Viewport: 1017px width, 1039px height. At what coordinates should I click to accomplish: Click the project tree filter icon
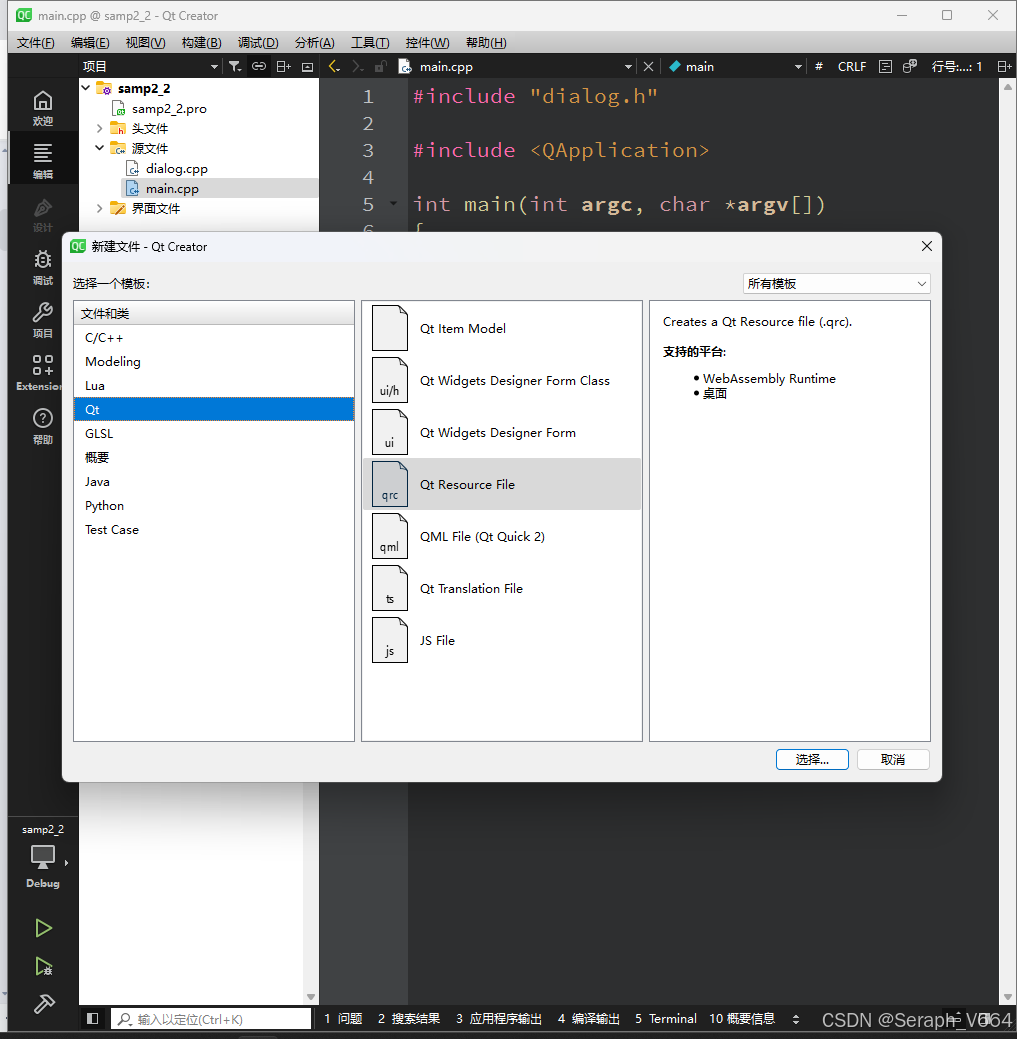click(x=235, y=66)
